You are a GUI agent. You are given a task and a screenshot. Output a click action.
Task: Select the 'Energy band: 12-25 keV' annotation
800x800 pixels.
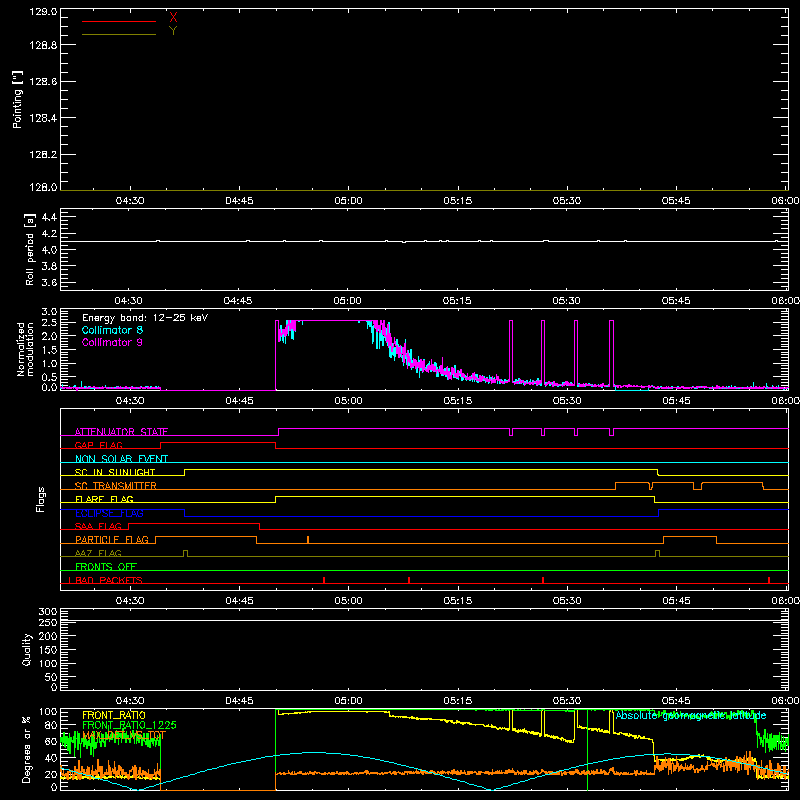(145, 318)
